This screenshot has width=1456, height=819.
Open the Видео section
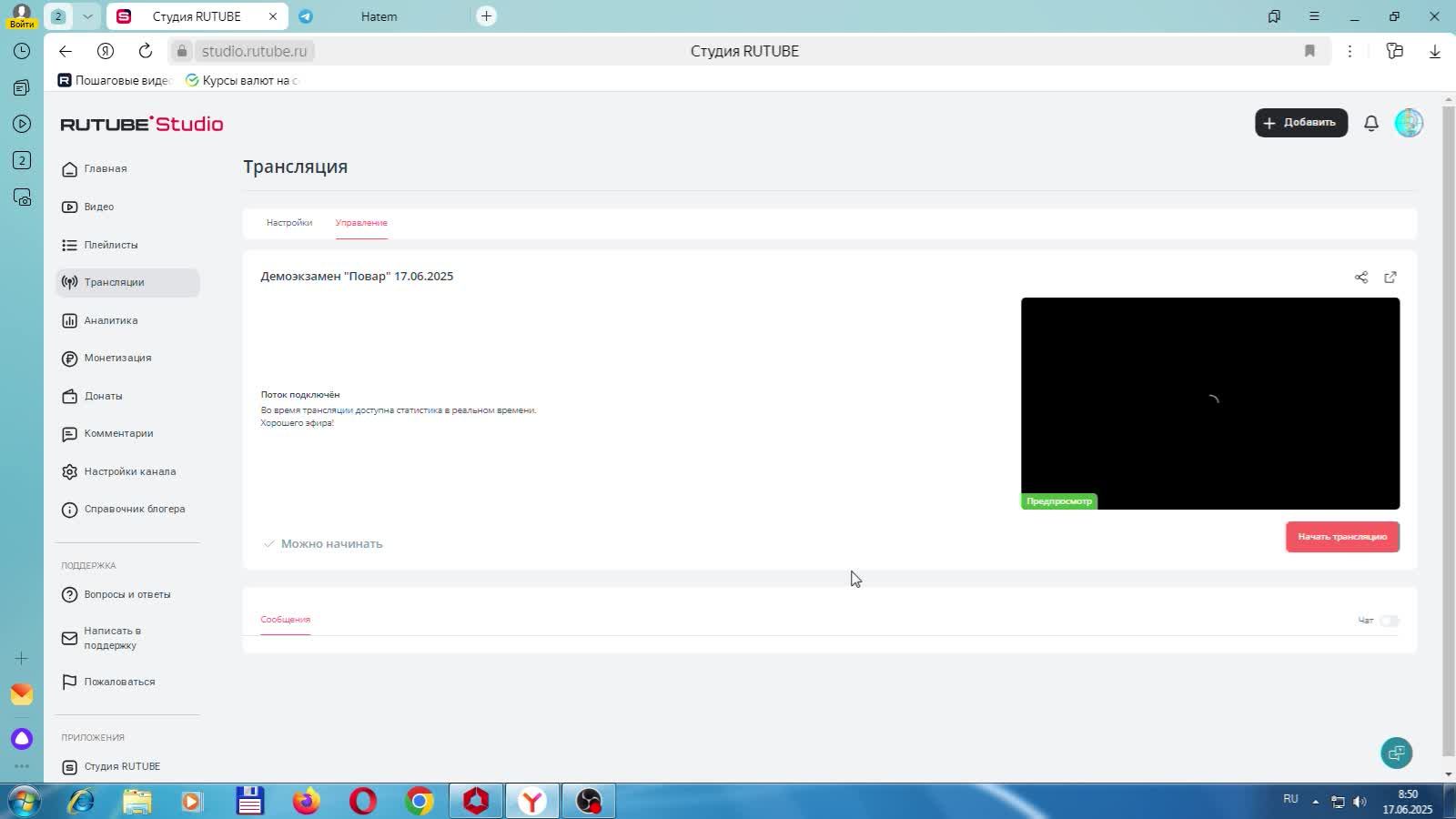(127, 207)
